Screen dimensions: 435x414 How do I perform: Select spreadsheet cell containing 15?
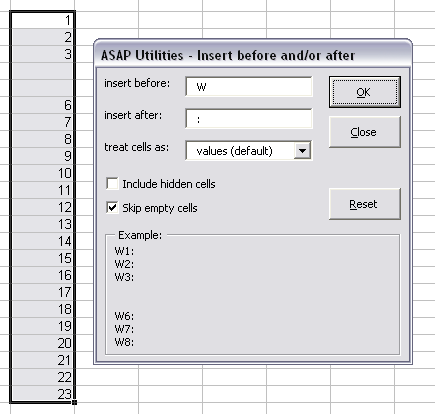pyautogui.click(x=43, y=258)
